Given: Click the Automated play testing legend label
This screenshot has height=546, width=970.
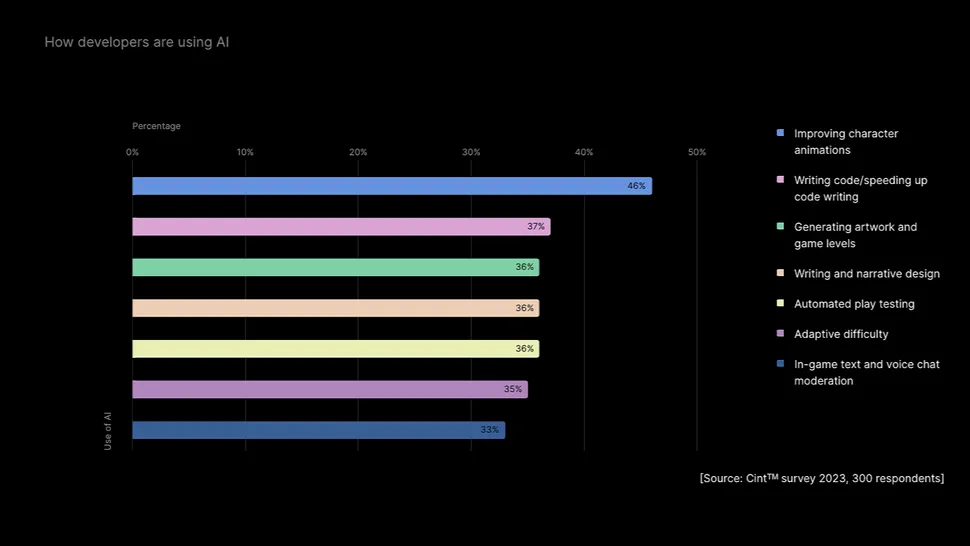Looking at the screenshot, I should pyautogui.click(x=854, y=304).
